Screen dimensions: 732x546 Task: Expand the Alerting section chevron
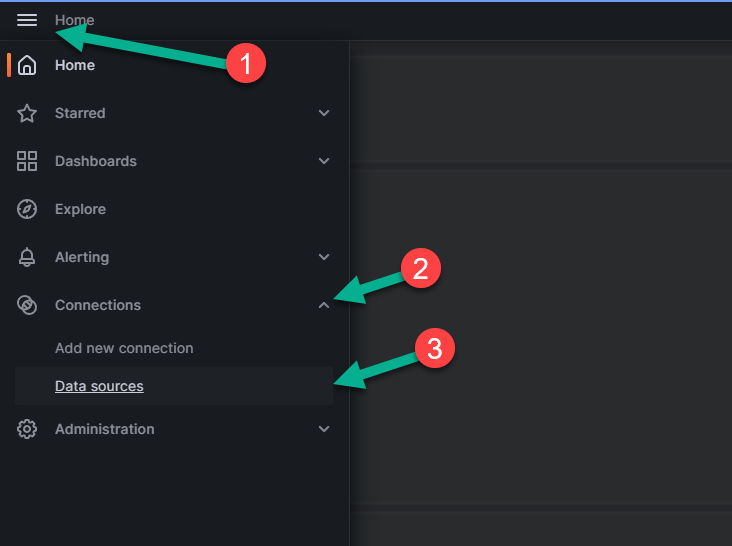click(x=324, y=257)
